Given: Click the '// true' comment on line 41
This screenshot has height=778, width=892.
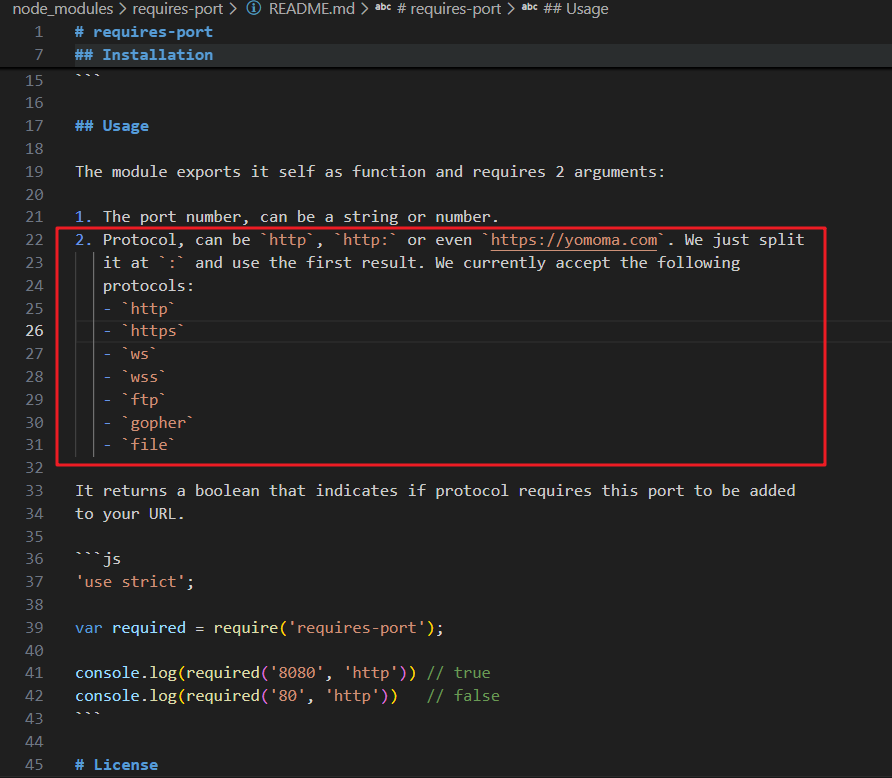Looking at the screenshot, I should point(459,673).
